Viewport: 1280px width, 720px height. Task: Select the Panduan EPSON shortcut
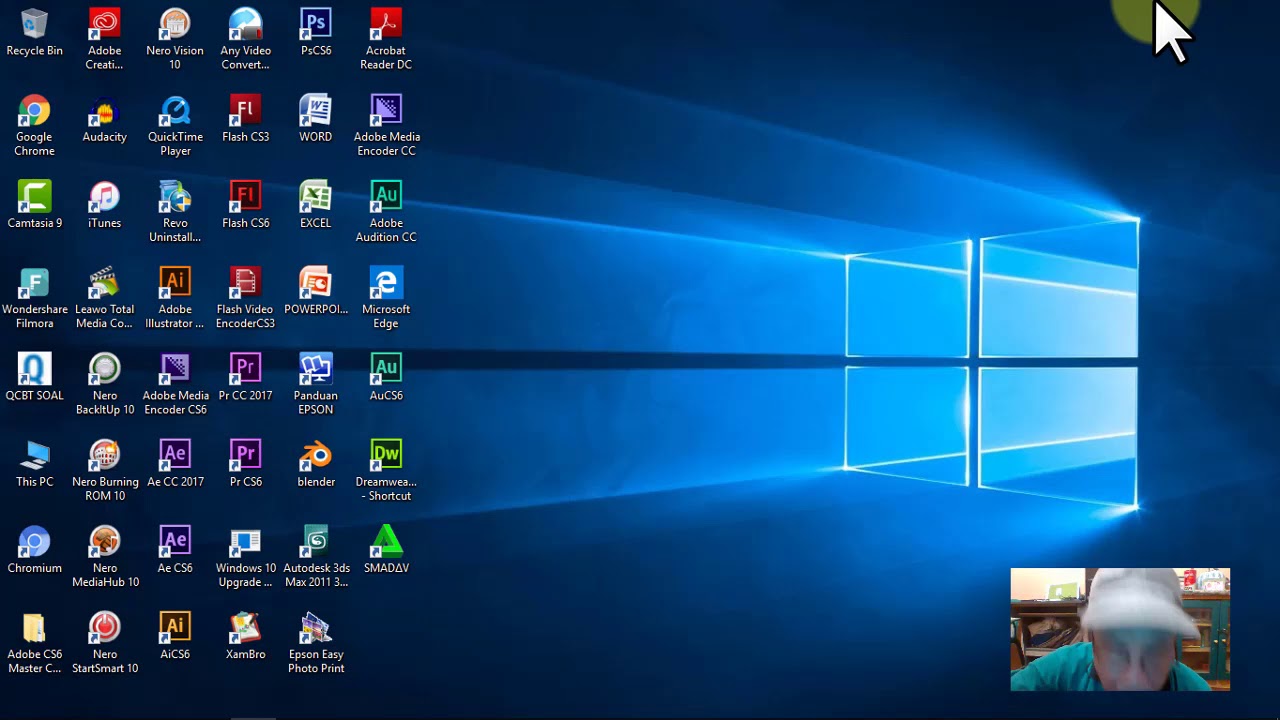316,368
